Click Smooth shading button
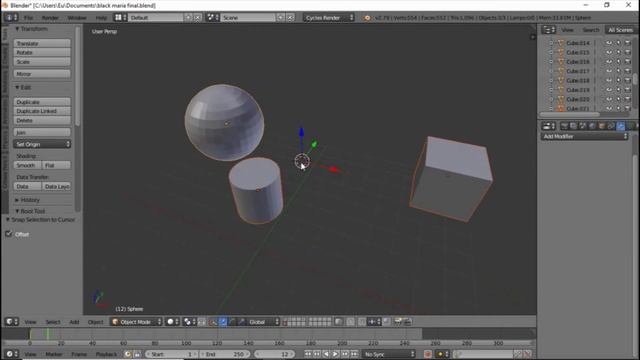Image resolution: width=640 pixels, height=360 pixels. 27,165
